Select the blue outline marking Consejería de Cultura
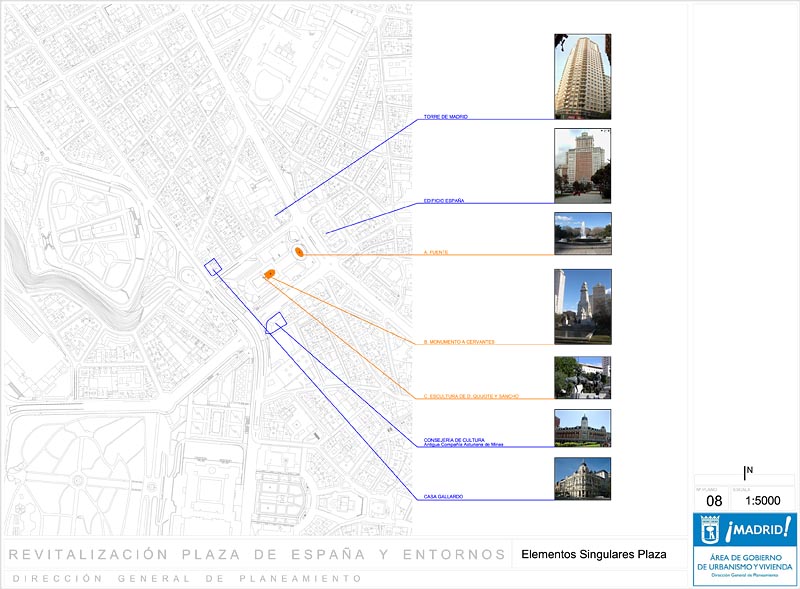 276,322
